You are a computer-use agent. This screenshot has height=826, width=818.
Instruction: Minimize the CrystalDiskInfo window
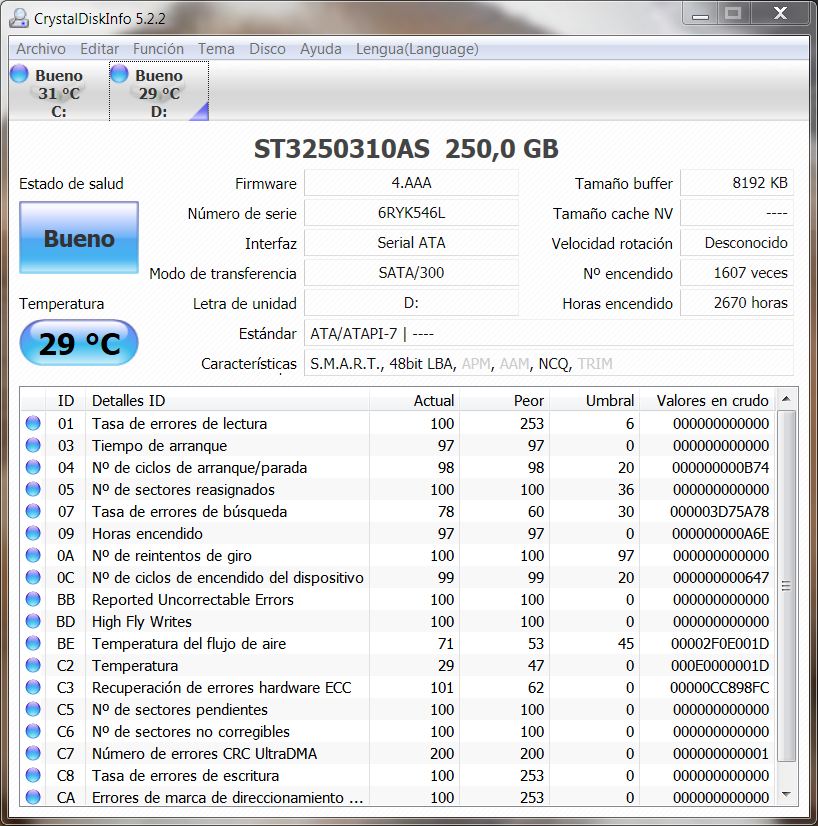(700, 14)
